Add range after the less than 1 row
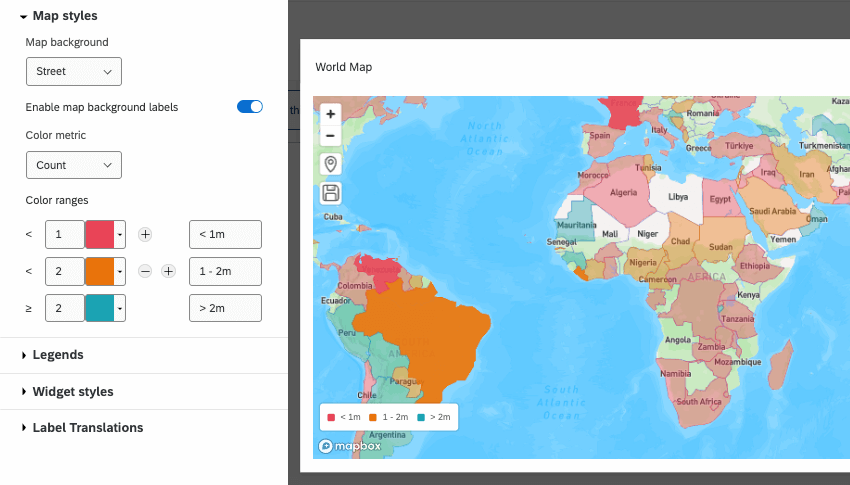Image resolution: width=850 pixels, height=485 pixels. (x=145, y=235)
